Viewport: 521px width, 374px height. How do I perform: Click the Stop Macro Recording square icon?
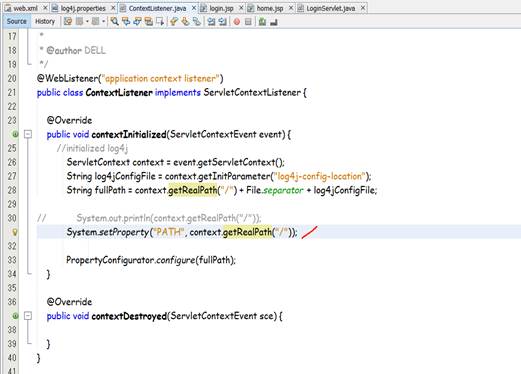[248, 22]
